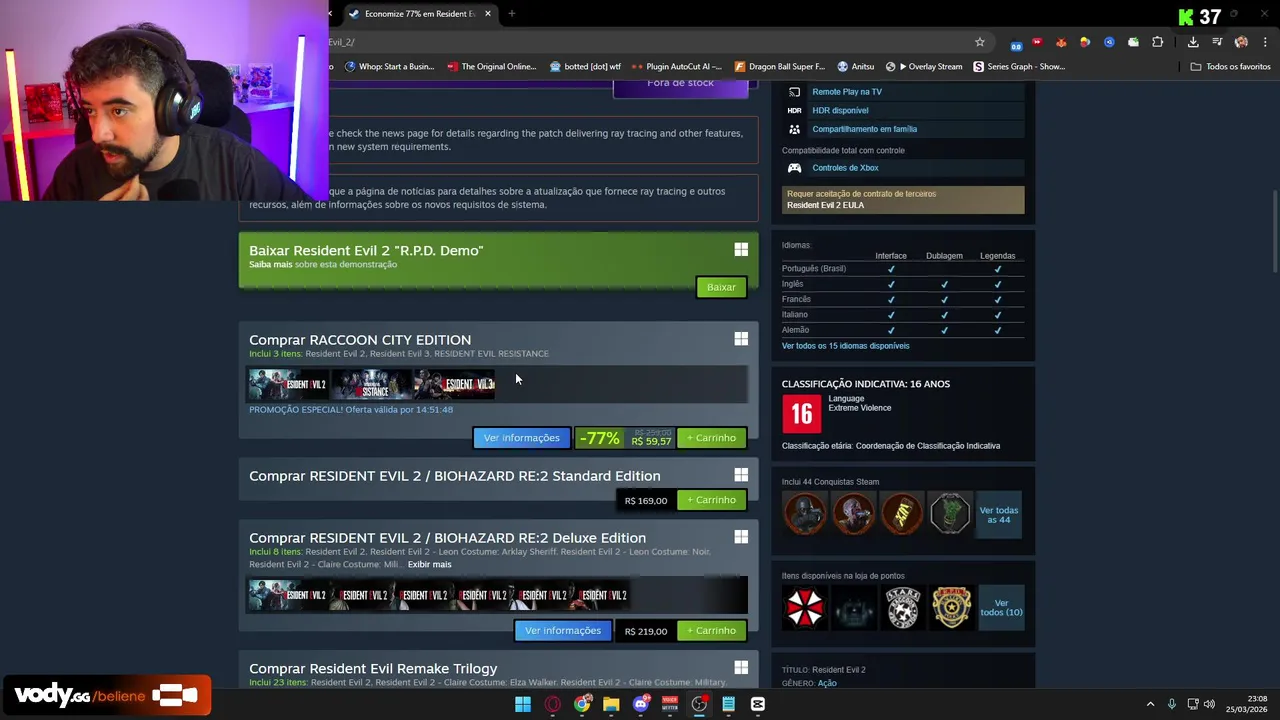This screenshot has height=720, width=1280.
Task: Open the Chrome extensions puzzle menu
Action: tap(1158, 42)
